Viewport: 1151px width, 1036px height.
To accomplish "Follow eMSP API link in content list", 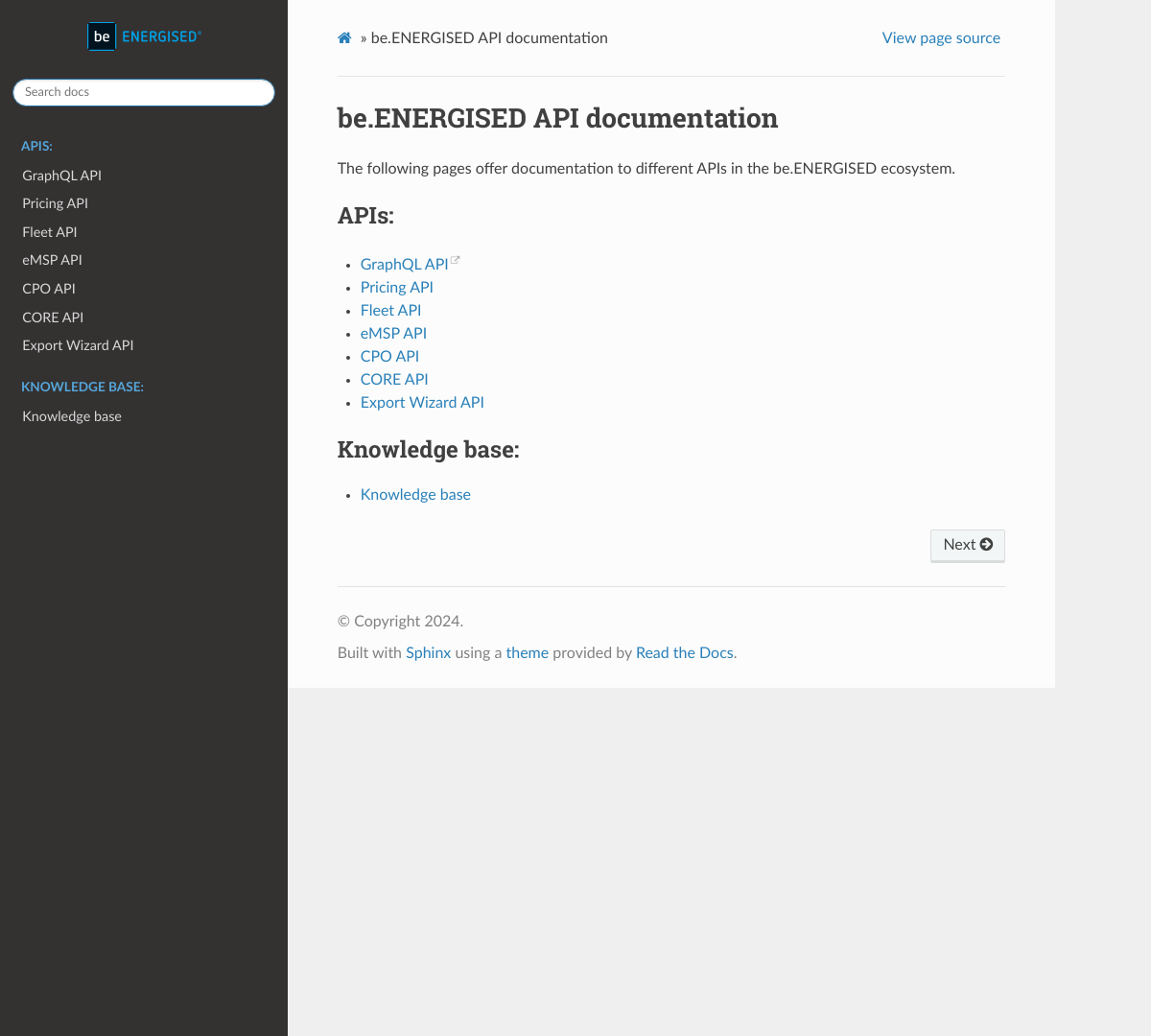I will (393, 333).
